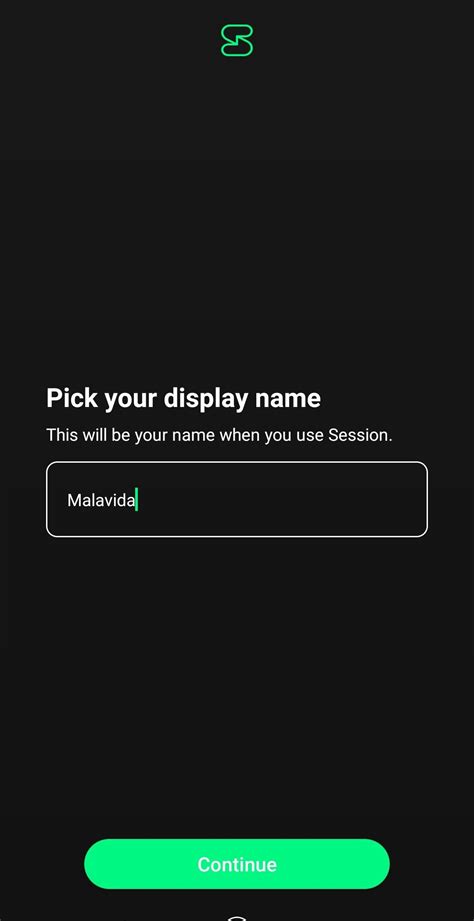Tap the home button in navigation bar
Screen dimensions: 474x921
[x=235, y=918]
